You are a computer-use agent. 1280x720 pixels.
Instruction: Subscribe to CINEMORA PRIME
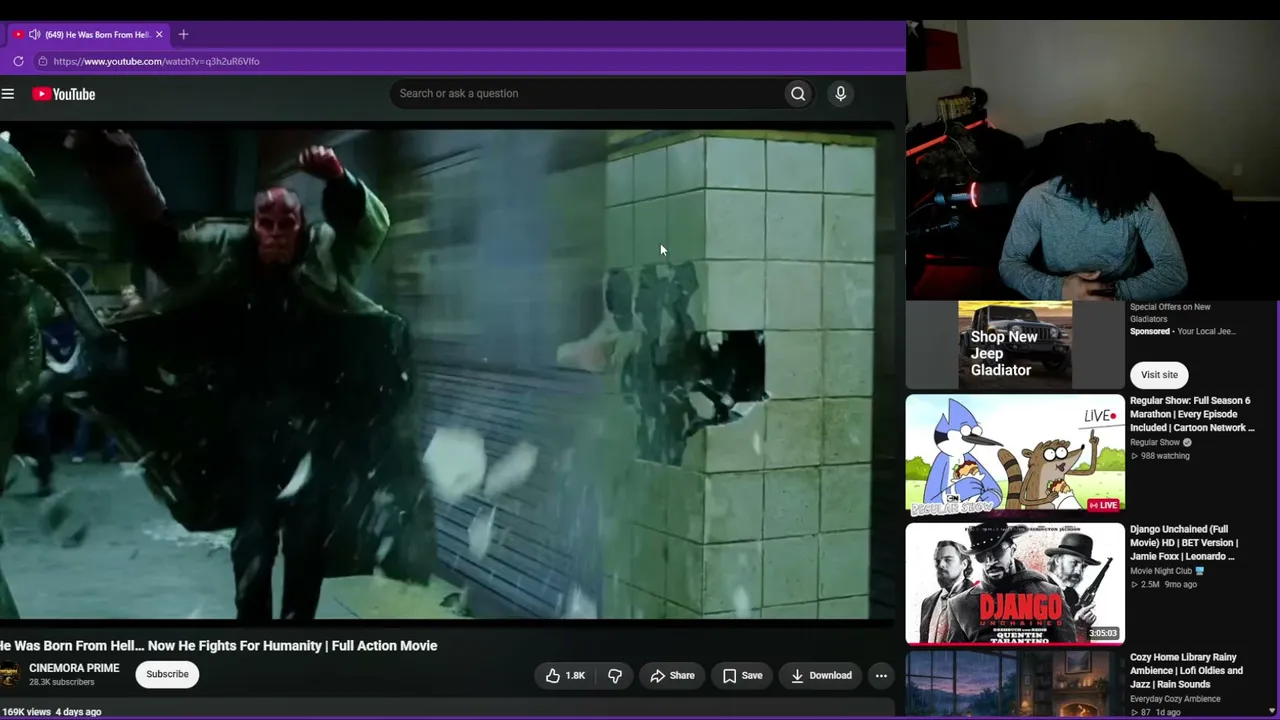(x=167, y=674)
